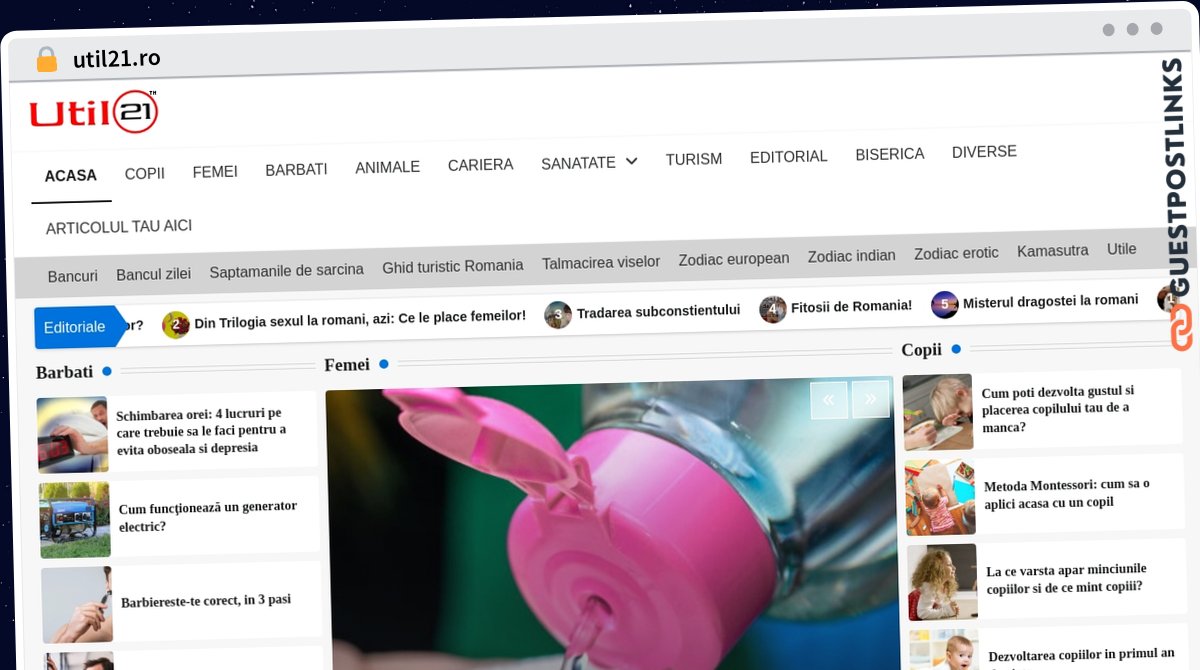Image resolution: width=1200 pixels, height=670 pixels.
Task: Click the util21.ro address bar text
Action: click(117, 58)
